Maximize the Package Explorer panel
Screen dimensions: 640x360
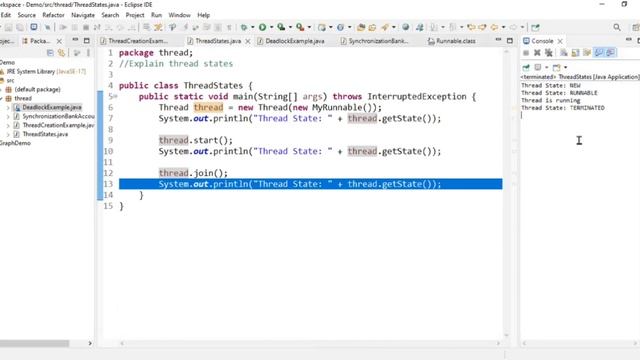tap(87, 40)
